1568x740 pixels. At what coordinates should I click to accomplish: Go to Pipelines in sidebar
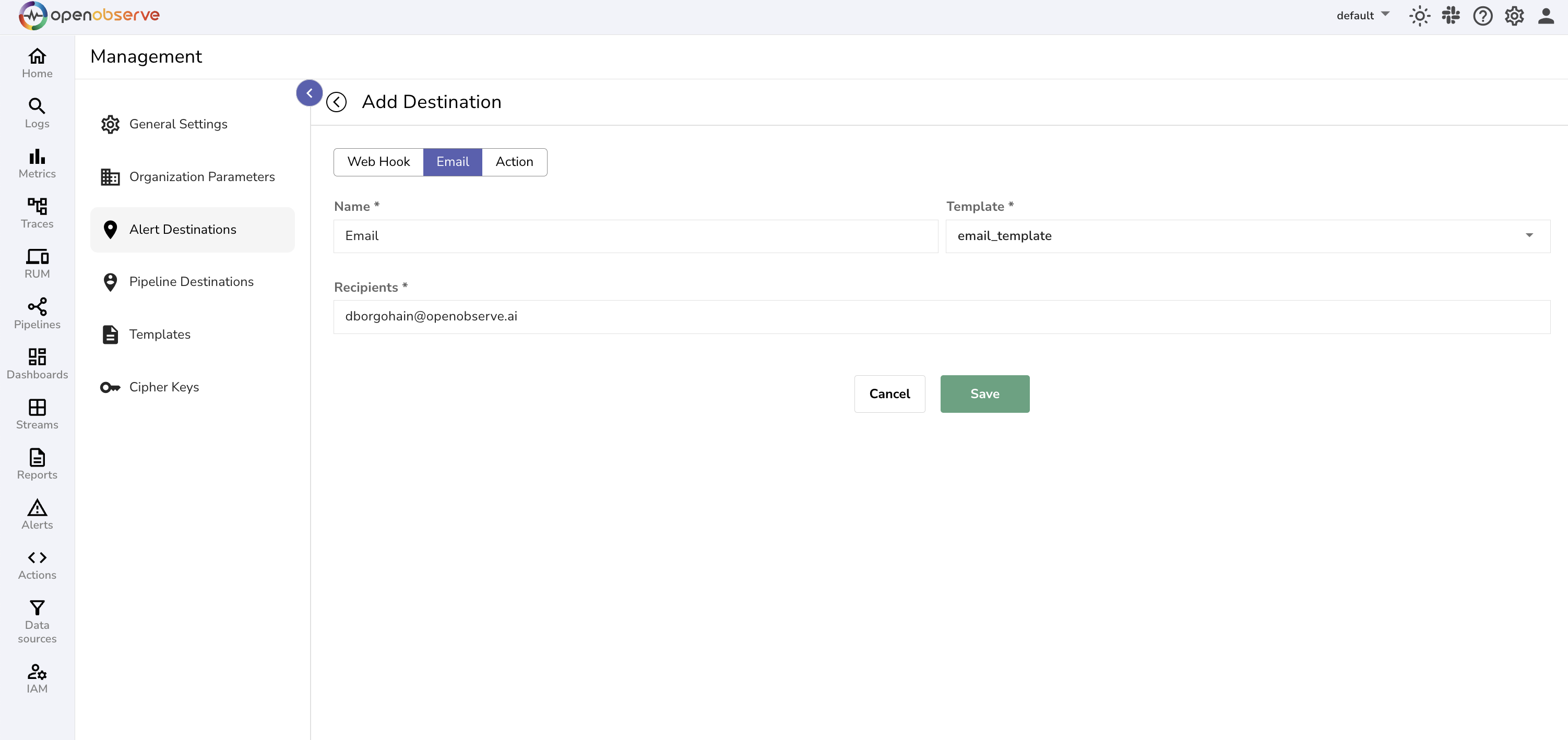(37, 314)
